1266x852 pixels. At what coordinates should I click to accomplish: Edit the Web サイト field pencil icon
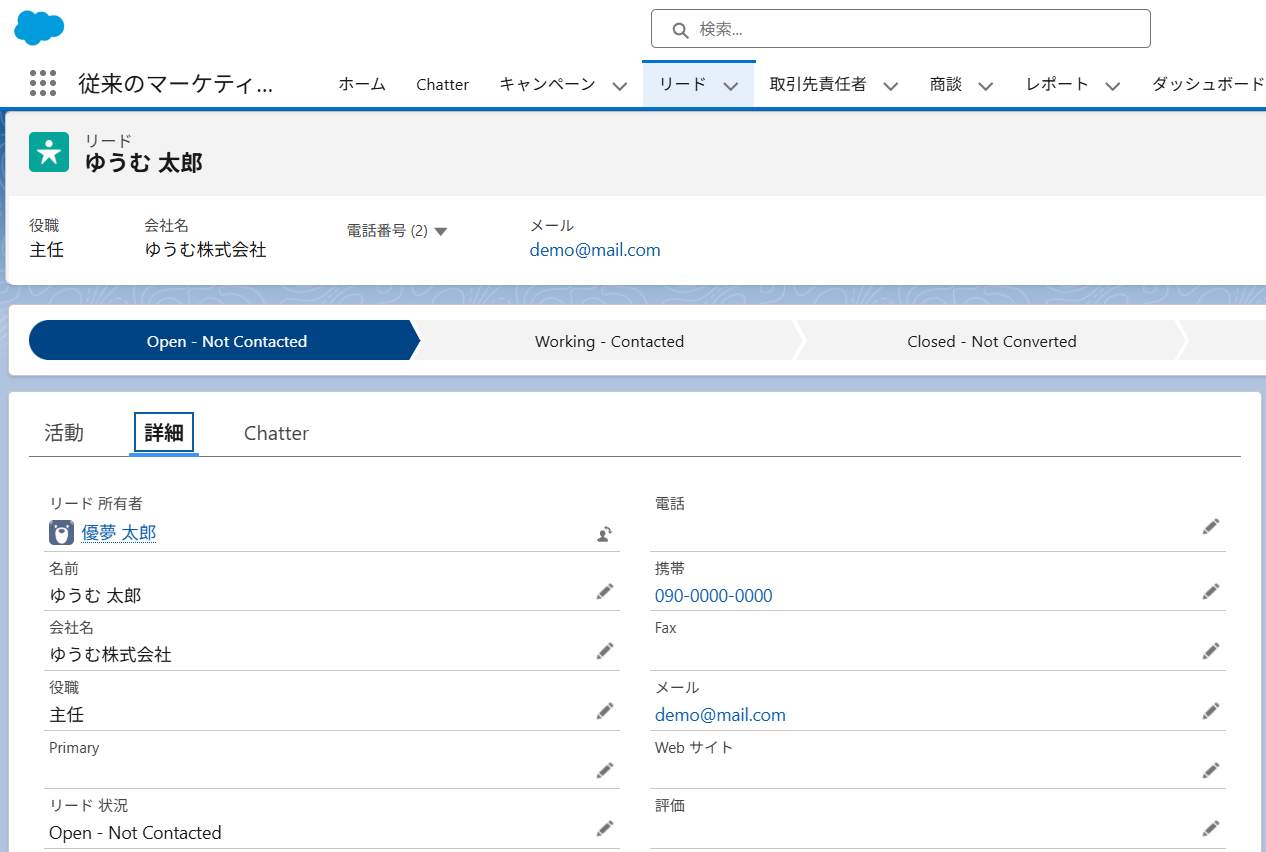1211,770
